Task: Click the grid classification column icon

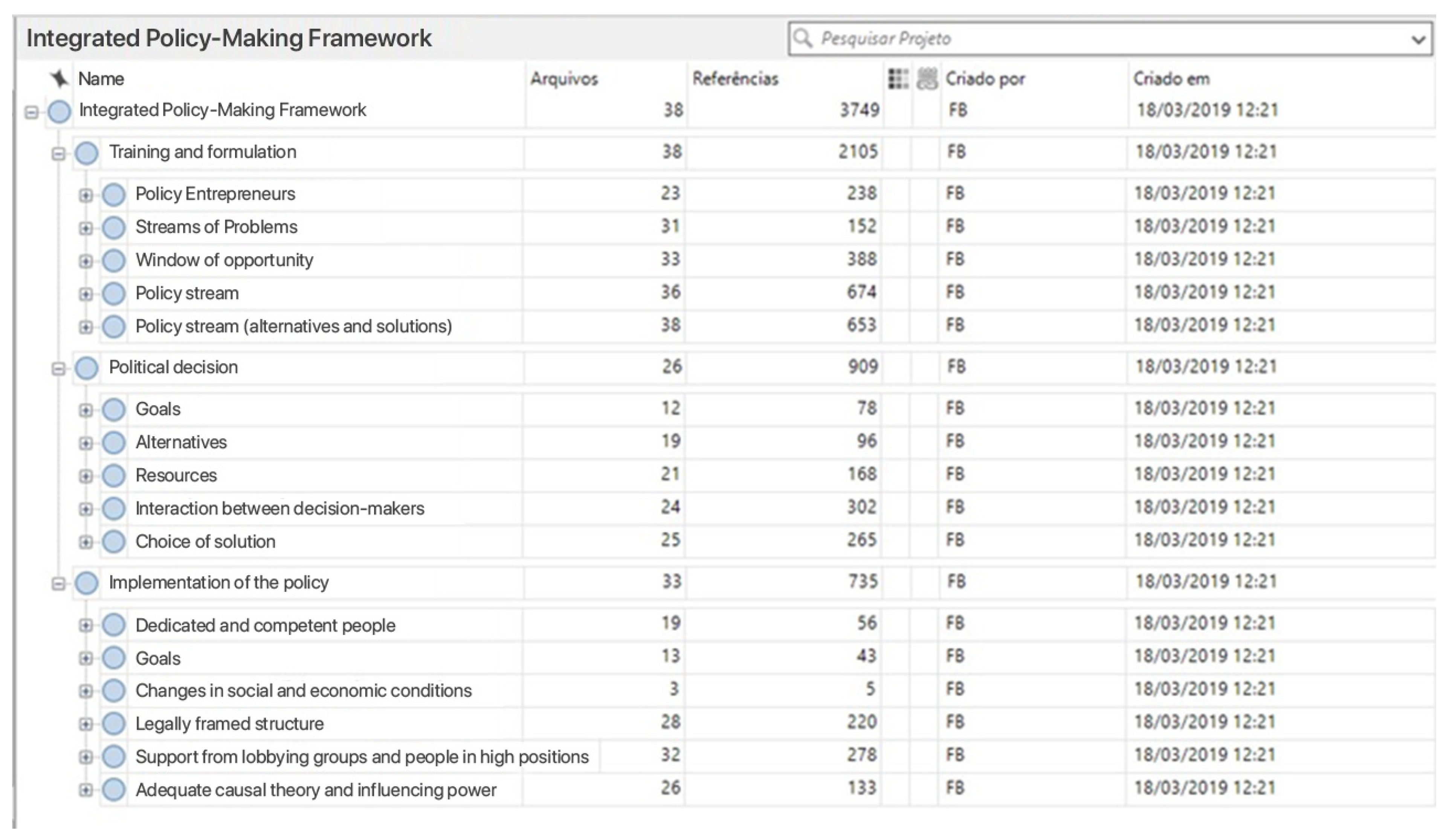Action: (898, 78)
